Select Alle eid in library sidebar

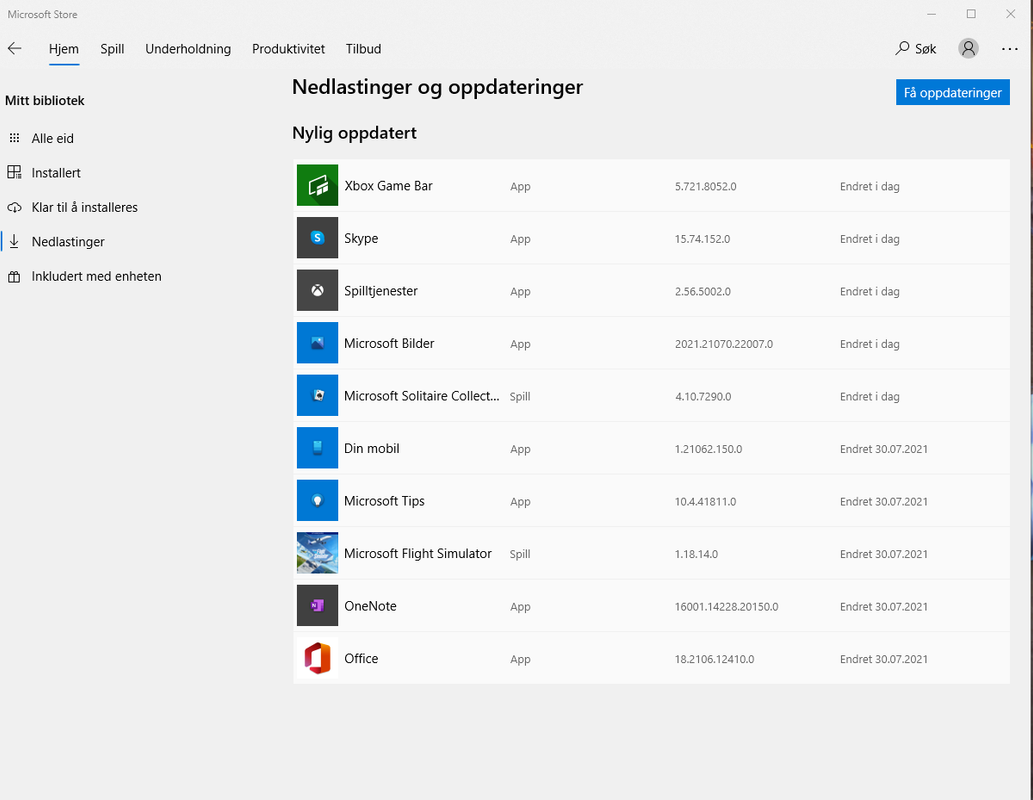coord(53,138)
